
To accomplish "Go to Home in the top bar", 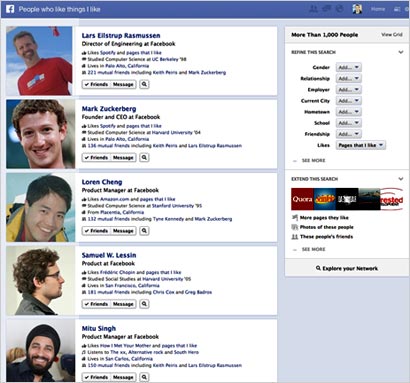I will (x=378, y=9).
